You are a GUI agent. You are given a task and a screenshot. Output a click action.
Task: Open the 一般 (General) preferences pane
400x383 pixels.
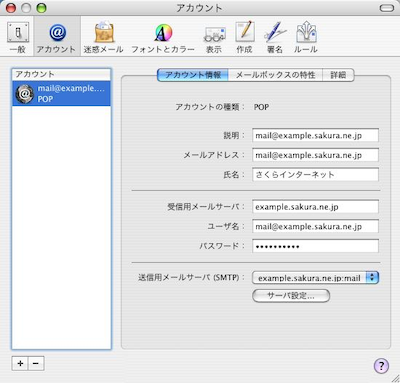pos(18,37)
